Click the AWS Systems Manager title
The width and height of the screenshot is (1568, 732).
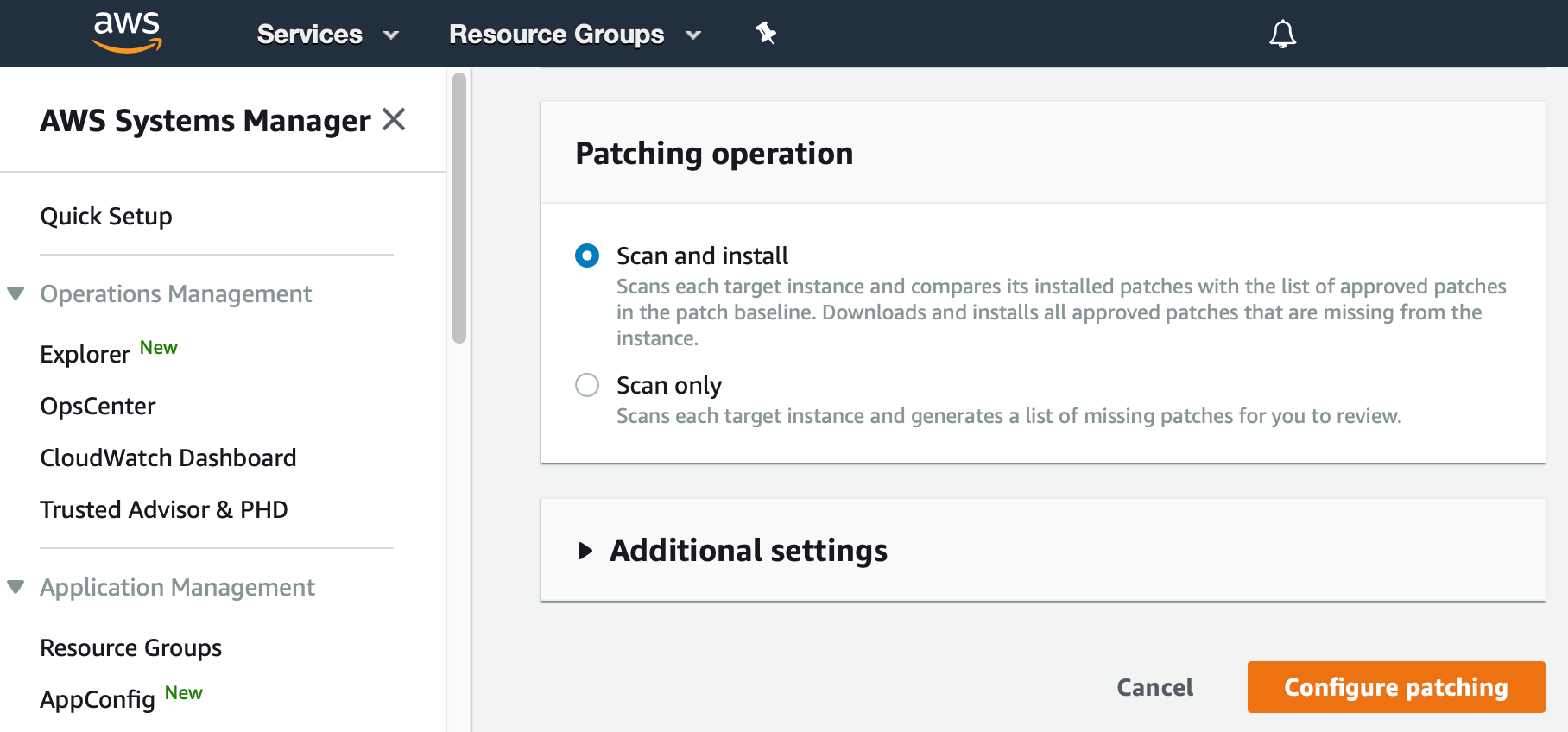[205, 121]
